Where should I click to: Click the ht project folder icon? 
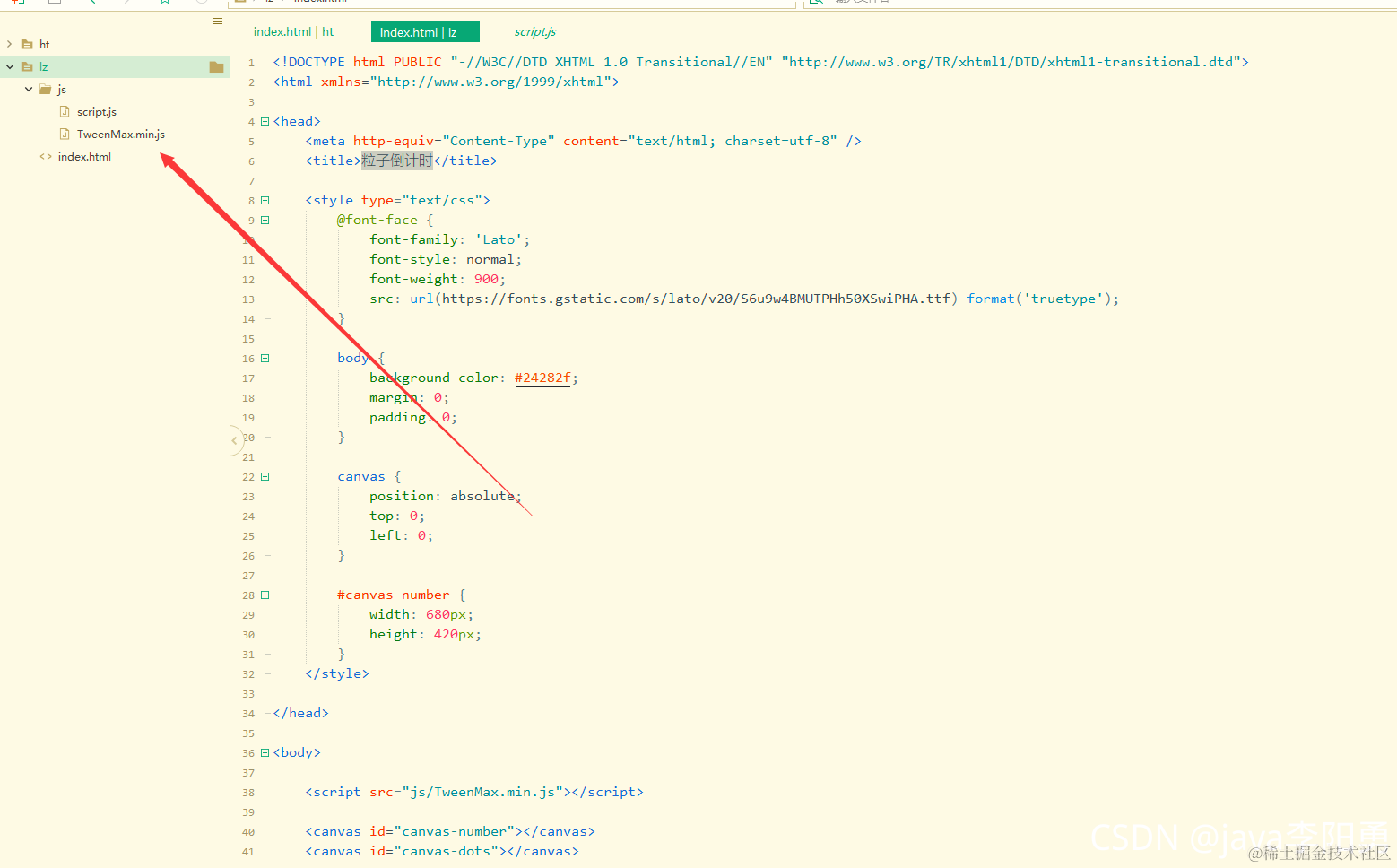(27, 44)
